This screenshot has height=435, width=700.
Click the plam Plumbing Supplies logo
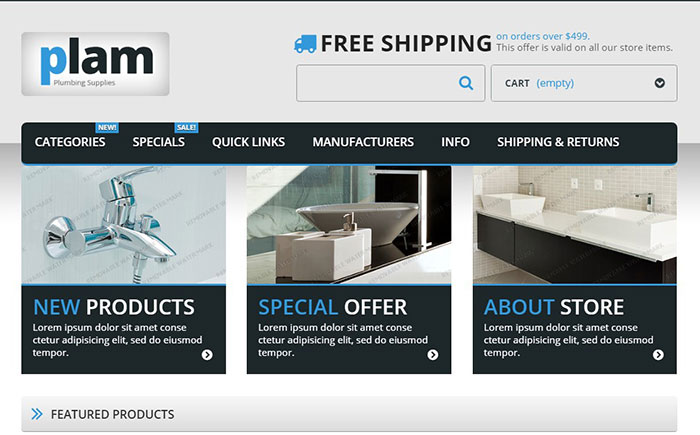point(95,64)
